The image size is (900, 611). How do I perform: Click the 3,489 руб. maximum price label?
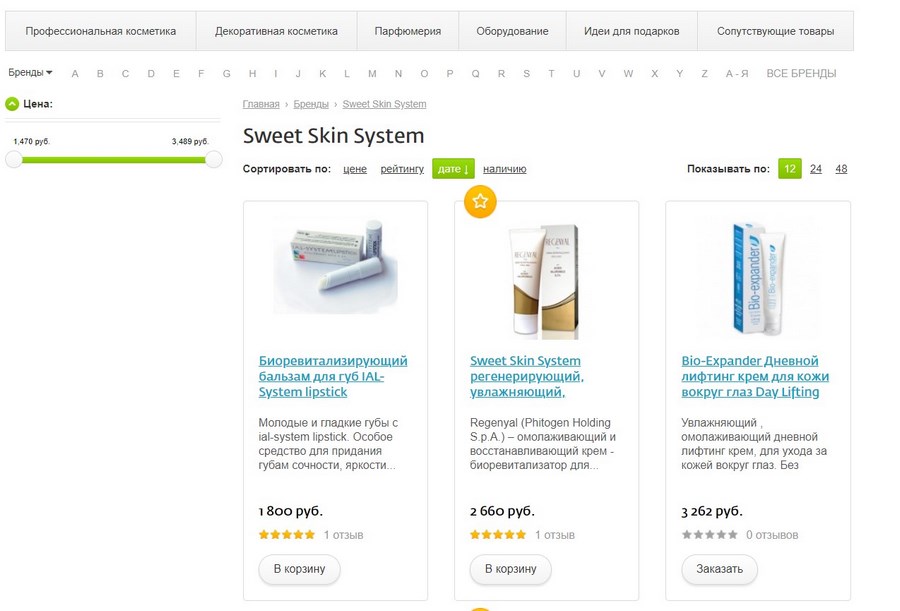pos(190,141)
